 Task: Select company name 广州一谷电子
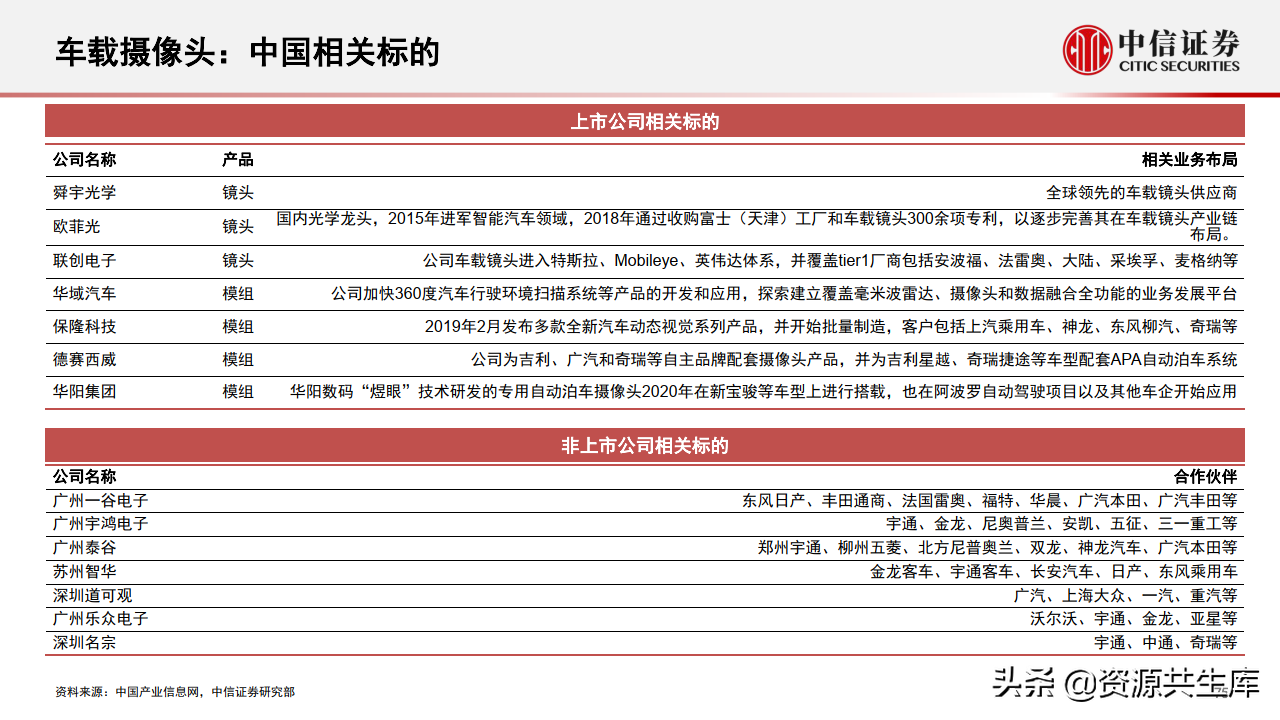[x=100, y=500]
